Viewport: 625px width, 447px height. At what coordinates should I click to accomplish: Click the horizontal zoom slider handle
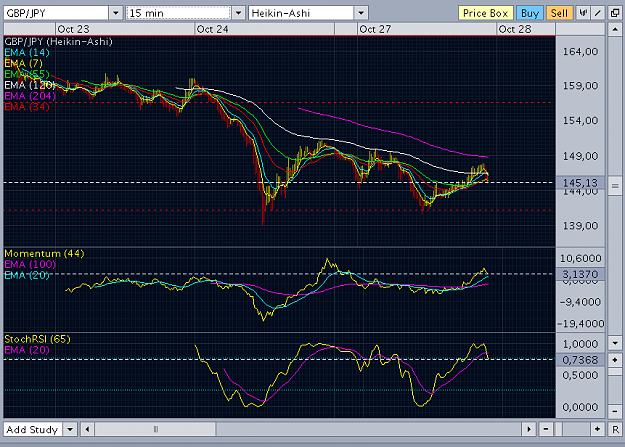pos(559,429)
